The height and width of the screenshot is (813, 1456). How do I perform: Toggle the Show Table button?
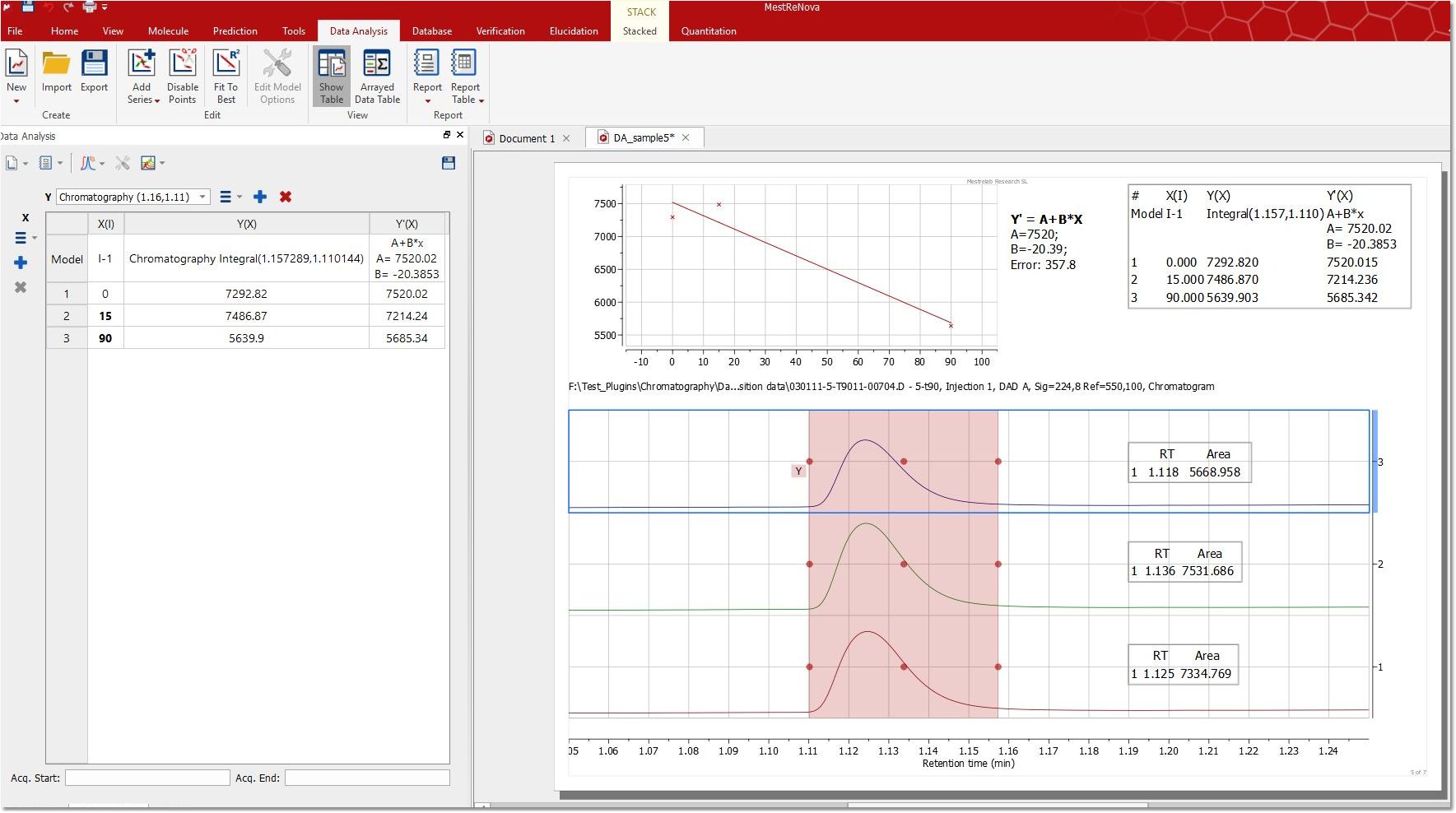(x=332, y=76)
